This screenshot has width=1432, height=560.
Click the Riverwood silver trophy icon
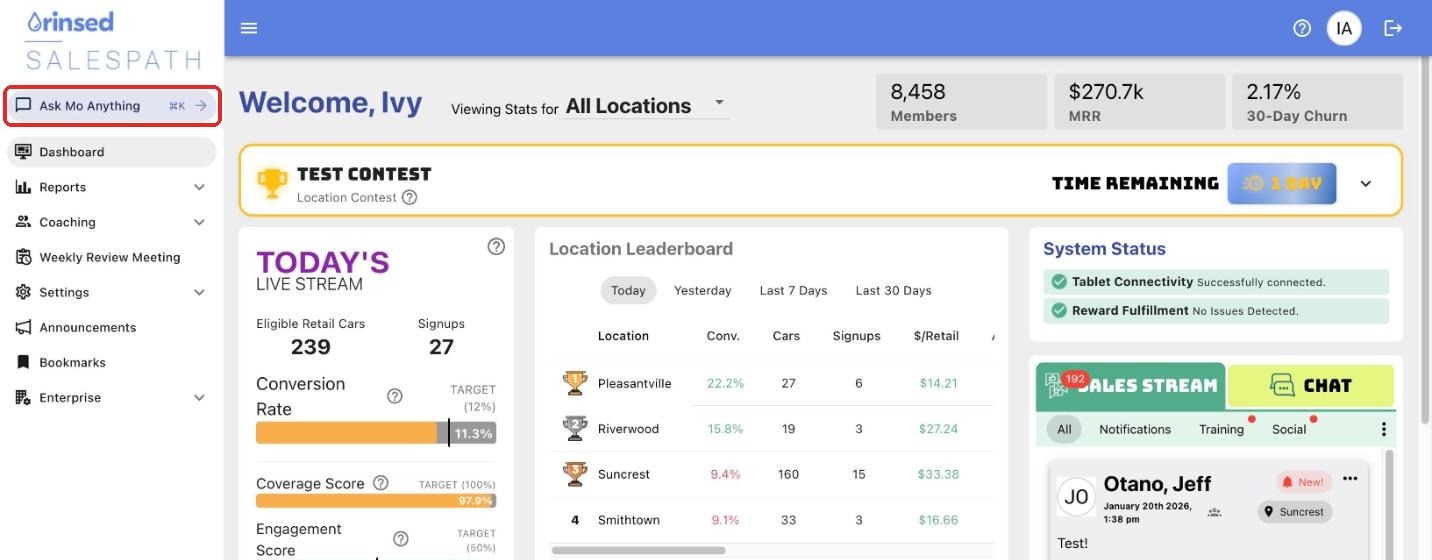click(575, 428)
